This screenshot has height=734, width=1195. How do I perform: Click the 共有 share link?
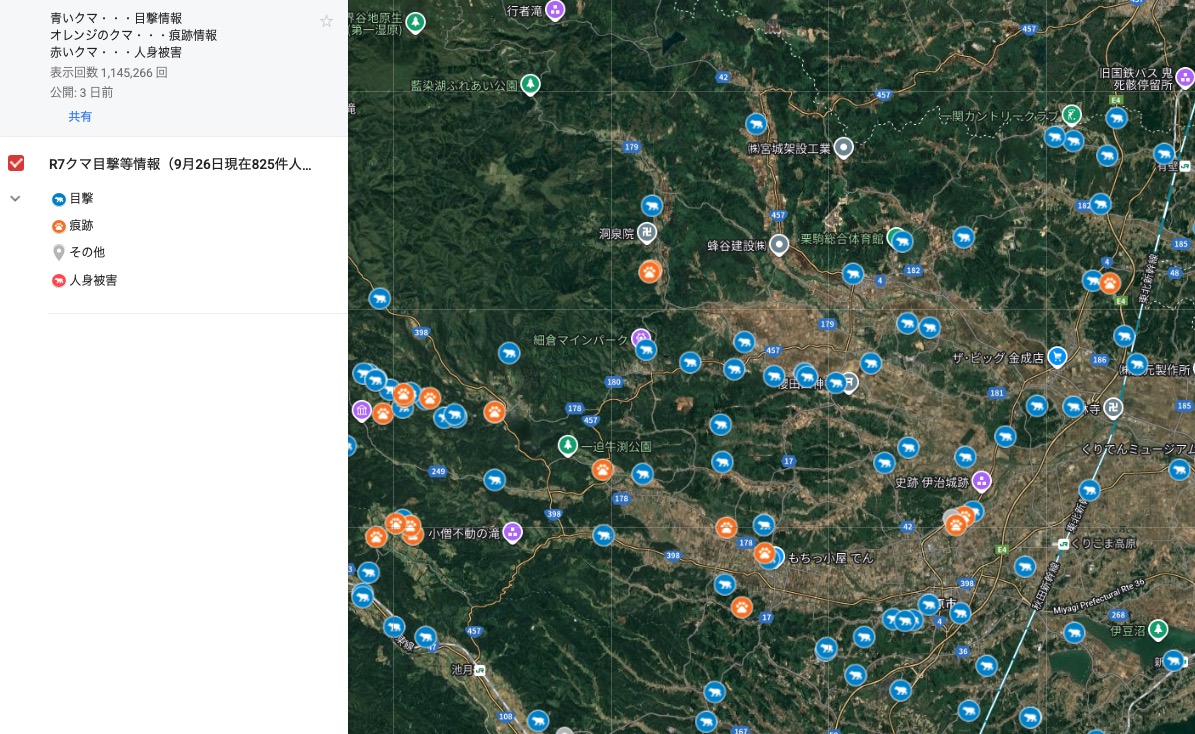(x=80, y=117)
